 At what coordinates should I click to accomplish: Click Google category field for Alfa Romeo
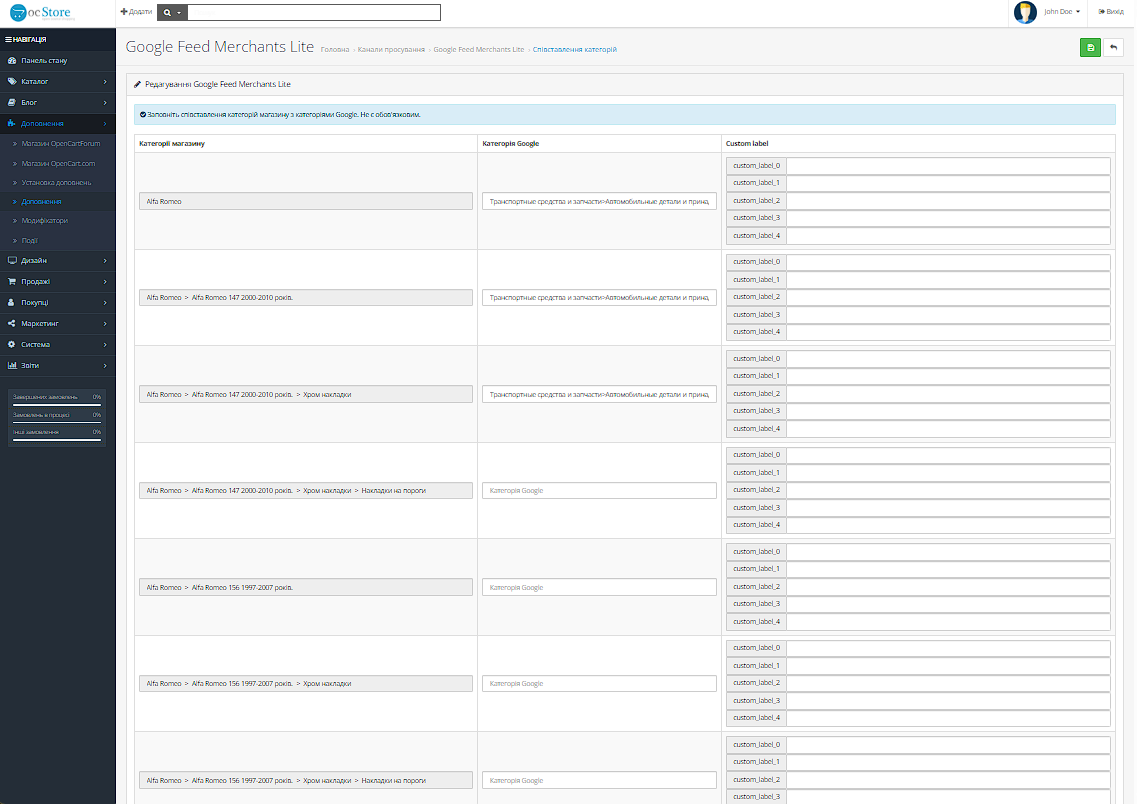click(x=599, y=202)
